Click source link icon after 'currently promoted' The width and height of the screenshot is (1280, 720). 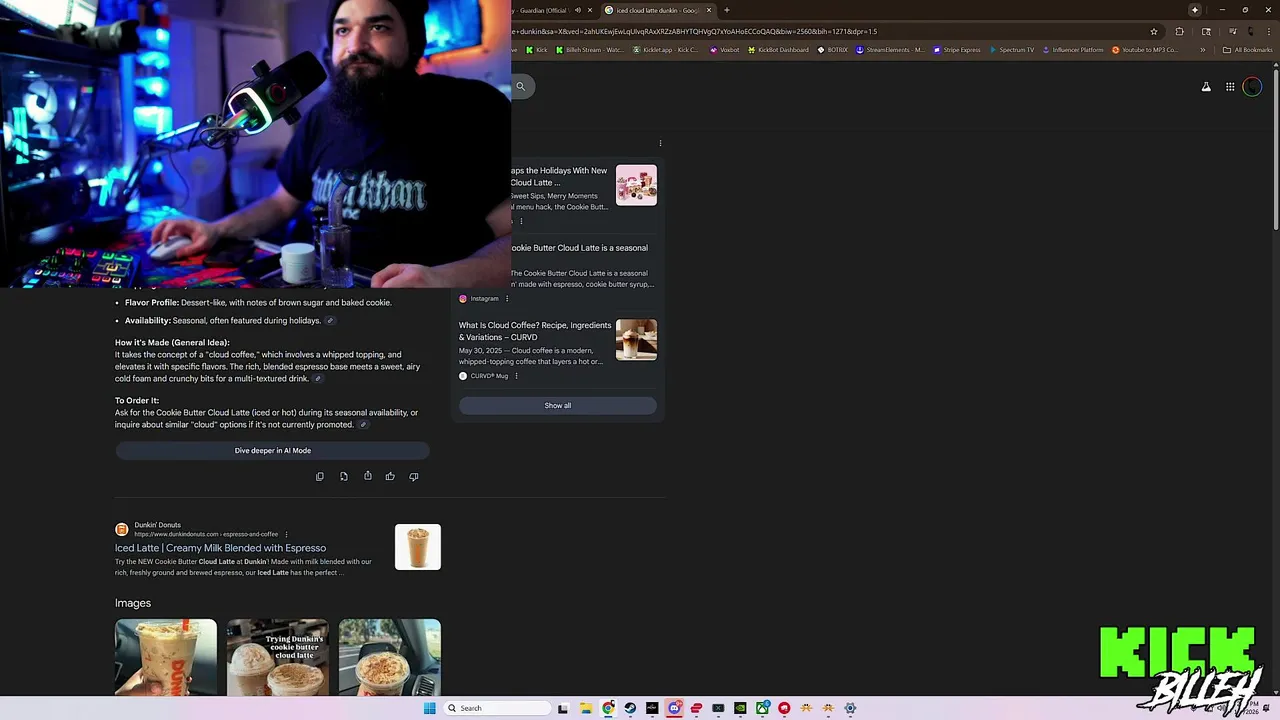[x=363, y=425]
